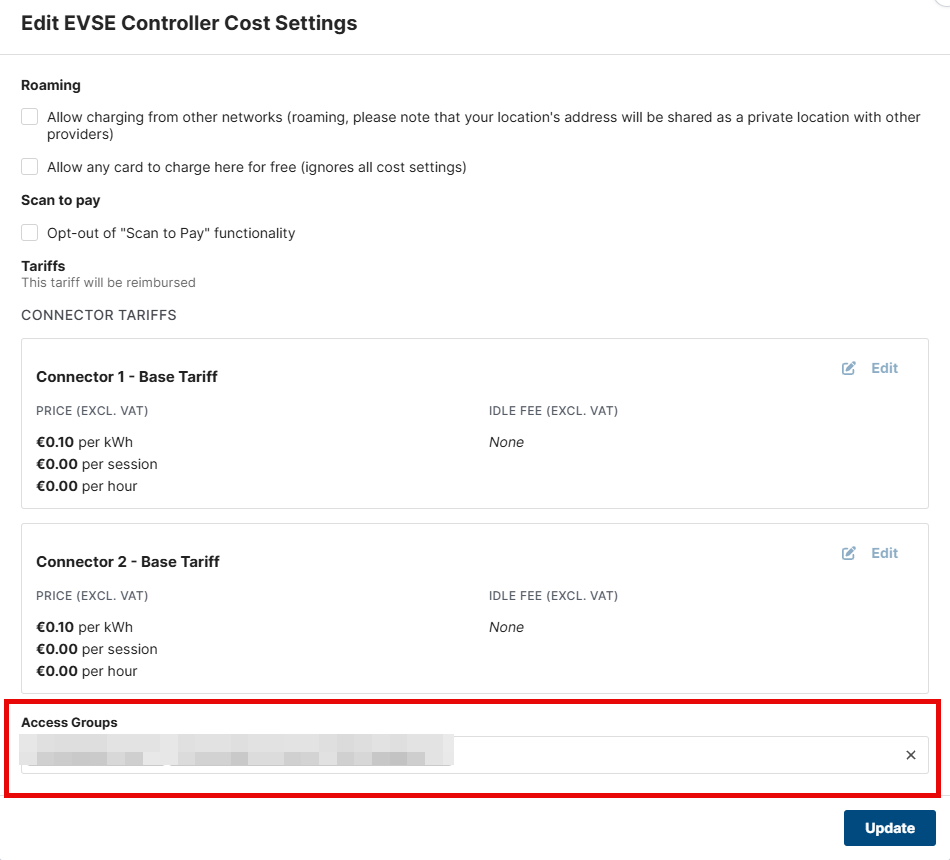Tick the allow any card to charge free checkbox
950x860 pixels.
[x=30, y=167]
